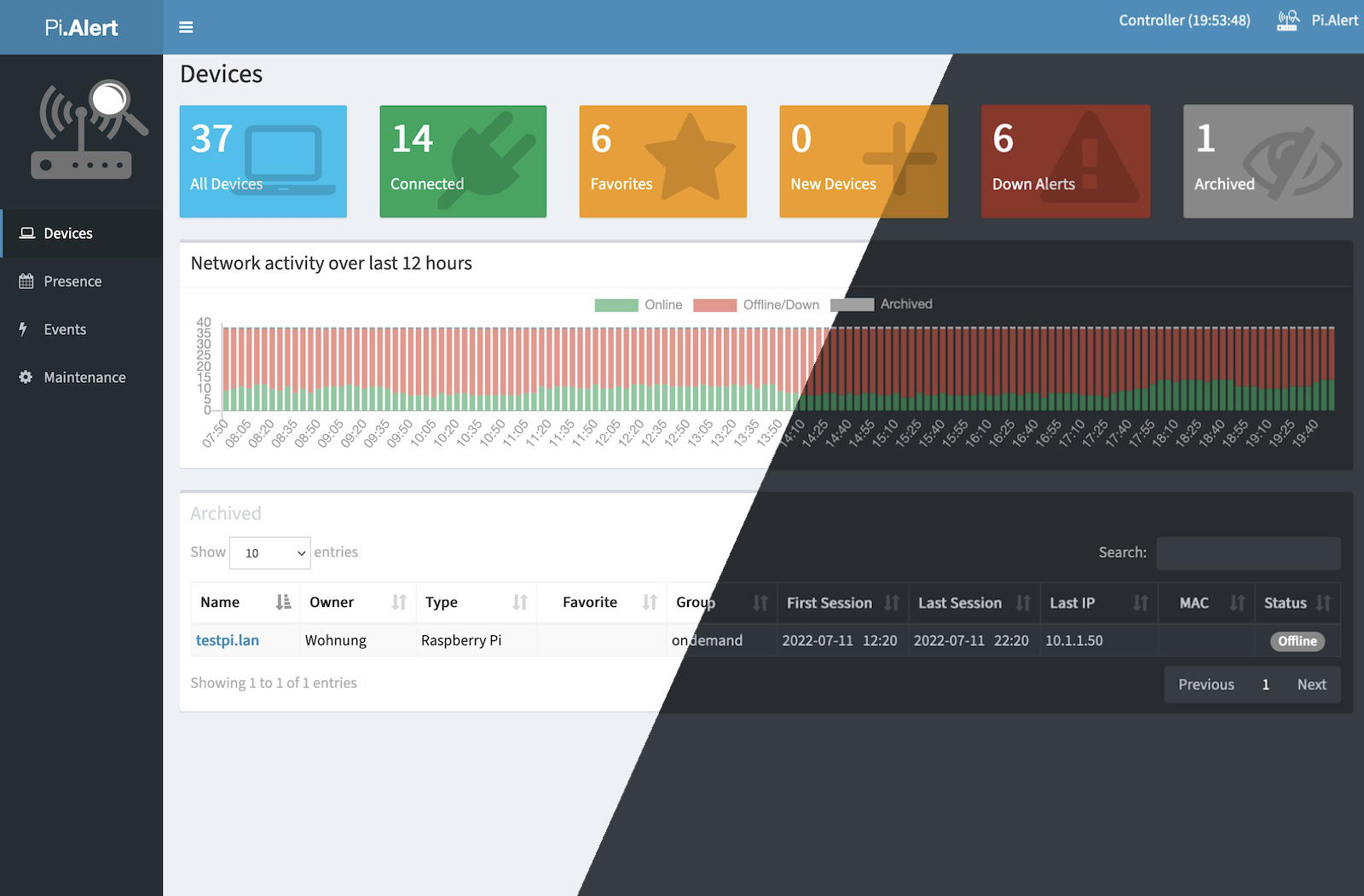The image size is (1364, 896).
Task: Open the New Devices plus tile
Action: 863,161
